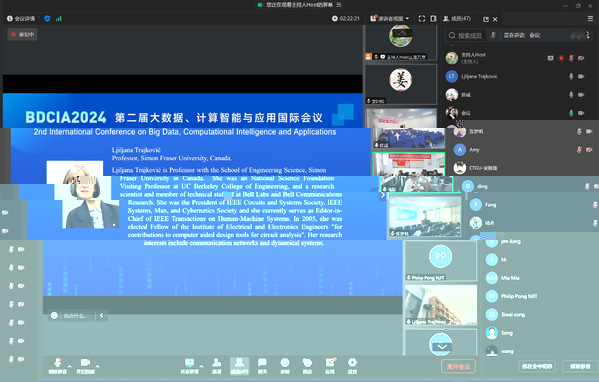Open microphone options arrow beside mute button

coord(70,366)
